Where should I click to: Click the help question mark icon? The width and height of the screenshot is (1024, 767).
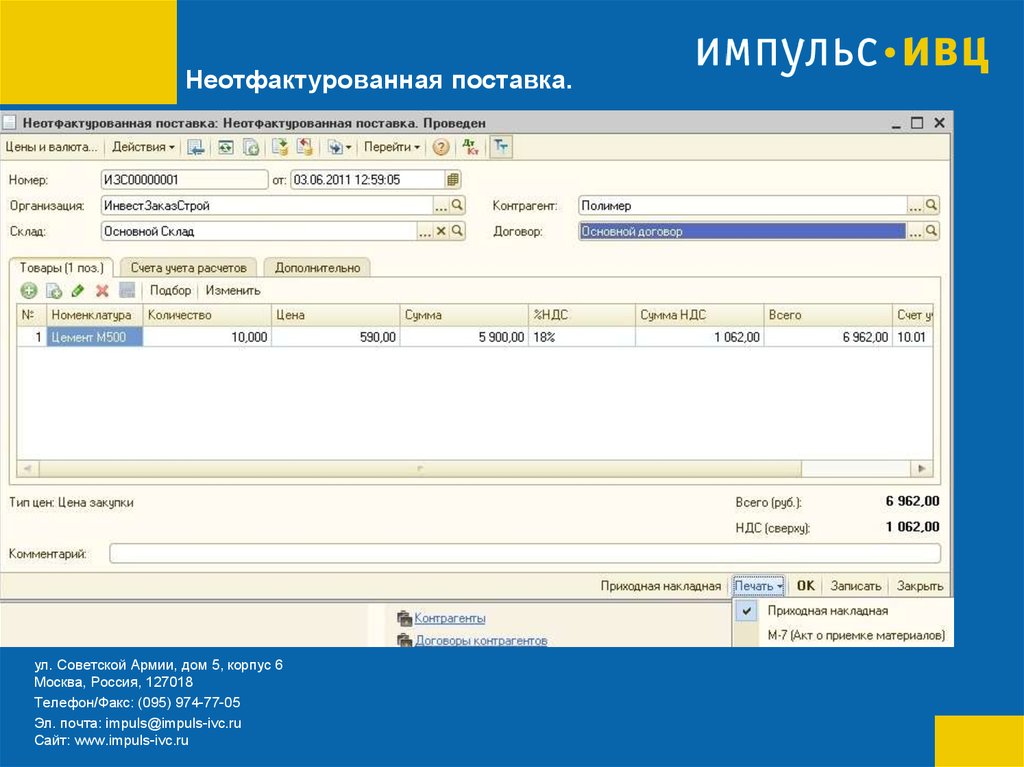click(440, 147)
